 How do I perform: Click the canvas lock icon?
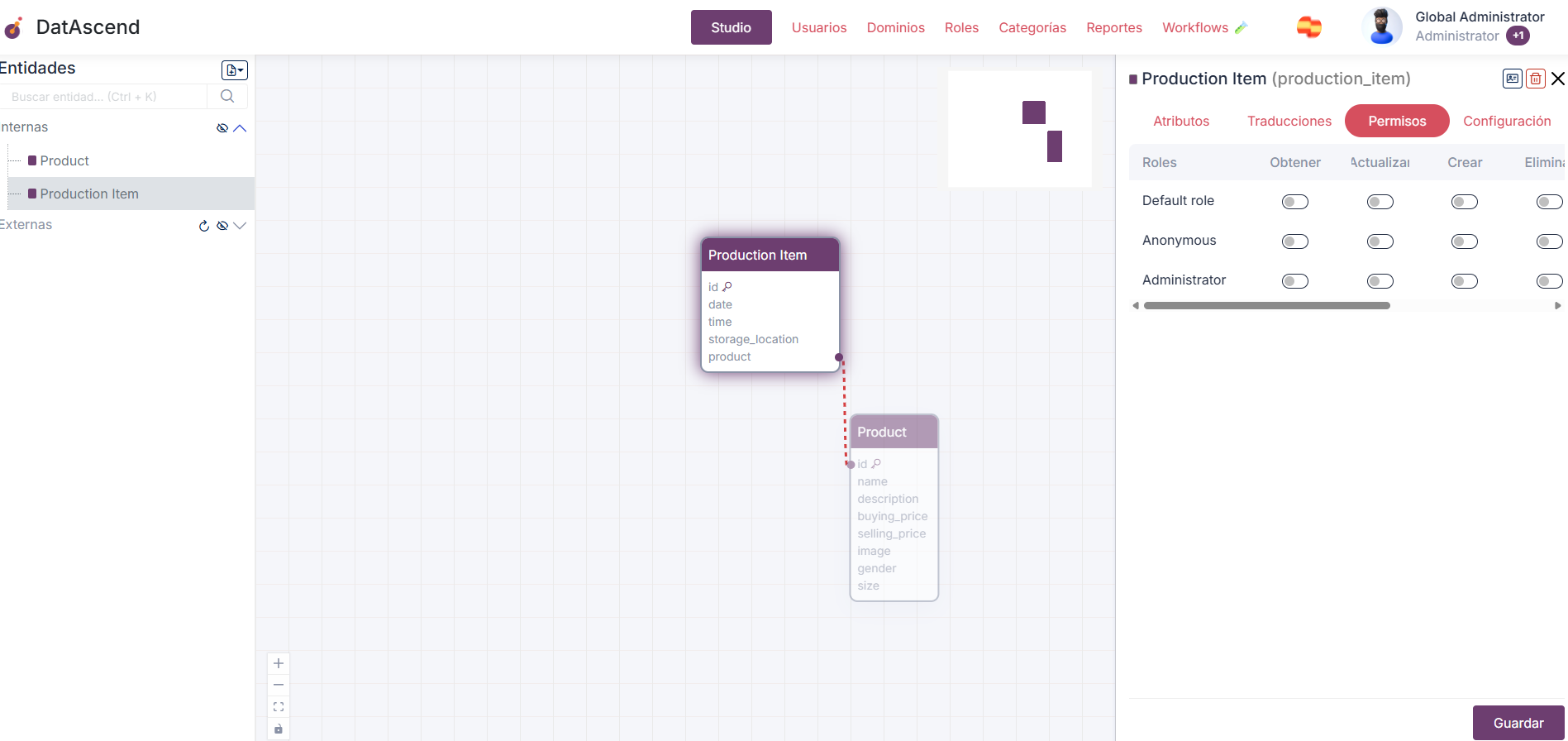279,729
